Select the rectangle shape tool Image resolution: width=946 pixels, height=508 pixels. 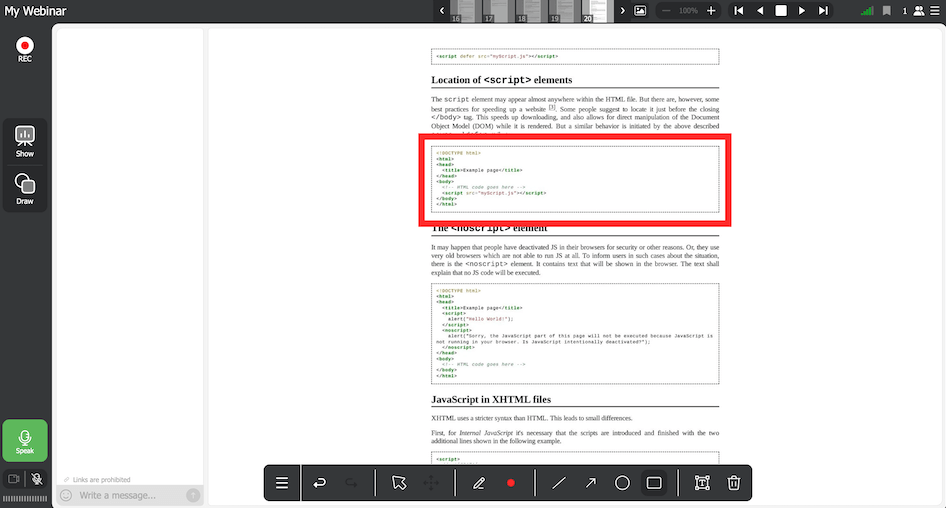coord(654,483)
